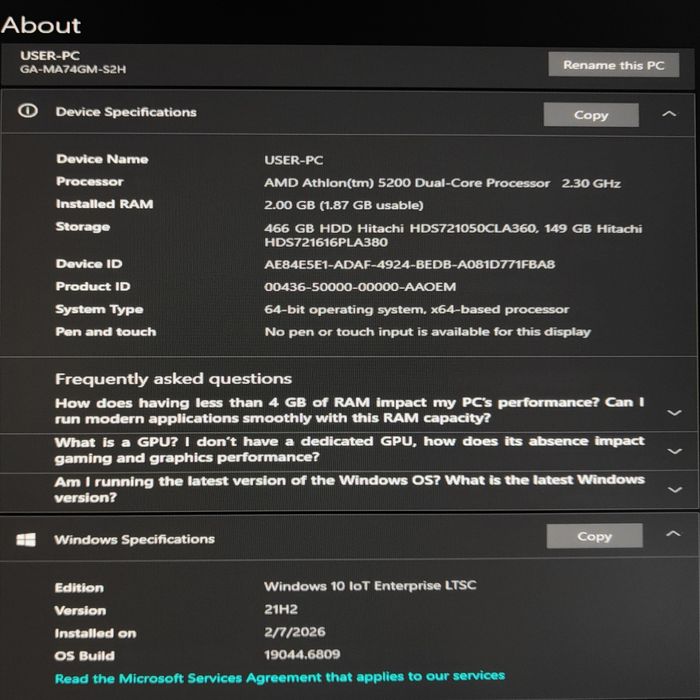Viewport: 700px width, 700px height.
Task: Open the Microsoft Services Agreement link
Action: tap(280, 677)
